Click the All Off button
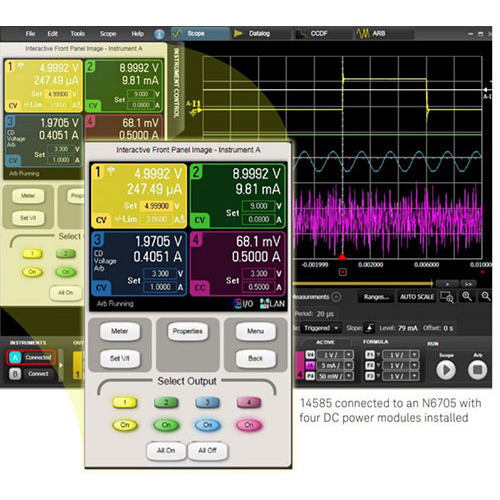 [207, 451]
